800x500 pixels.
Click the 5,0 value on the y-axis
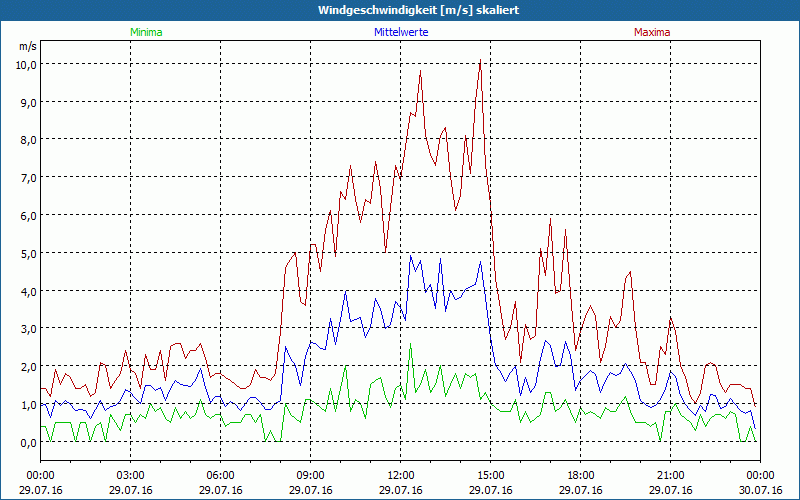[24, 253]
